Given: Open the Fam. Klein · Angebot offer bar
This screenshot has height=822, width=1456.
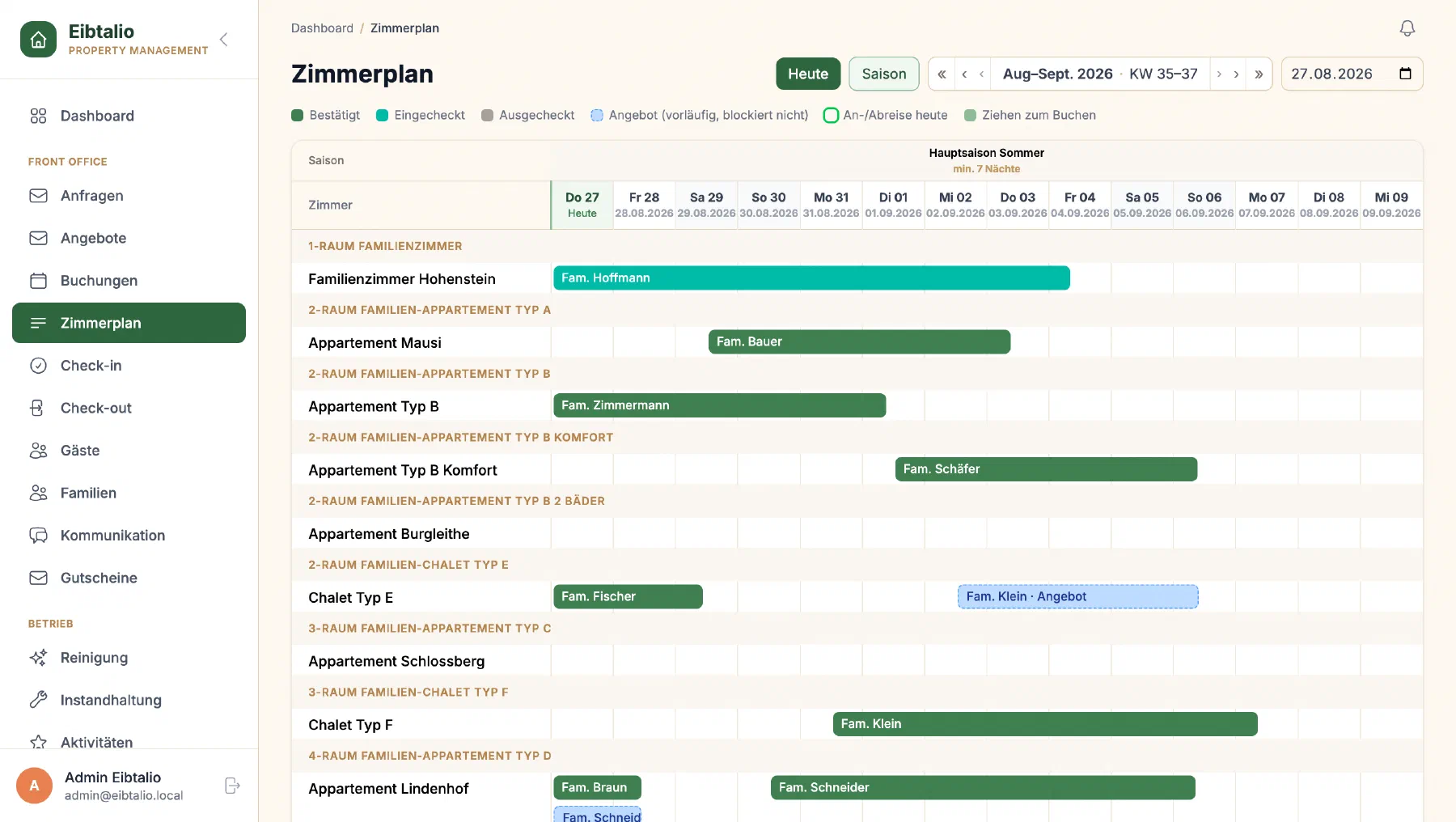Looking at the screenshot, I should pyautogui.click(x=1078, y=596).
